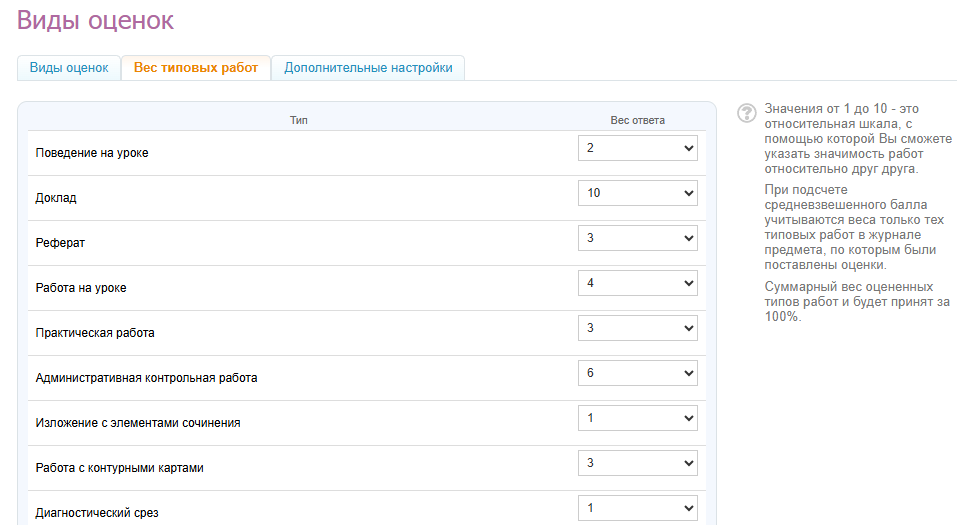The height and width of the screenshot is (525, 968).
Task: Expand the Реферат weight dropdown
Action: point(638,238)
